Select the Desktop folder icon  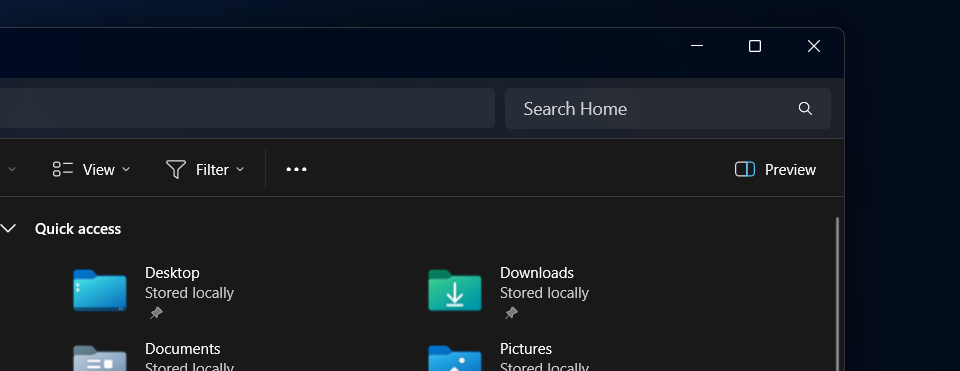[x=100, y=290]
